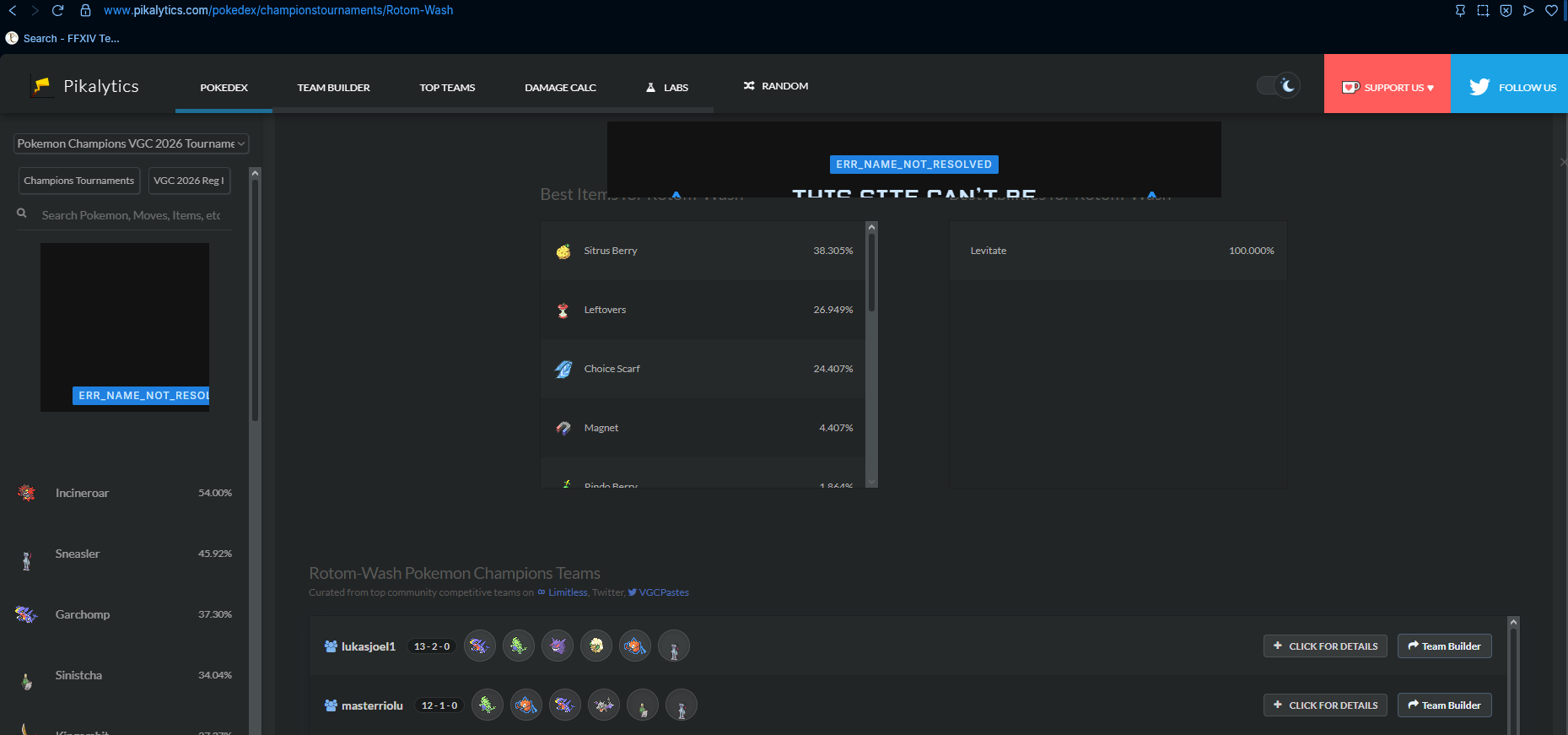
Task: Click the Pikalytics logo icon
Action: (x=40, y=86)
